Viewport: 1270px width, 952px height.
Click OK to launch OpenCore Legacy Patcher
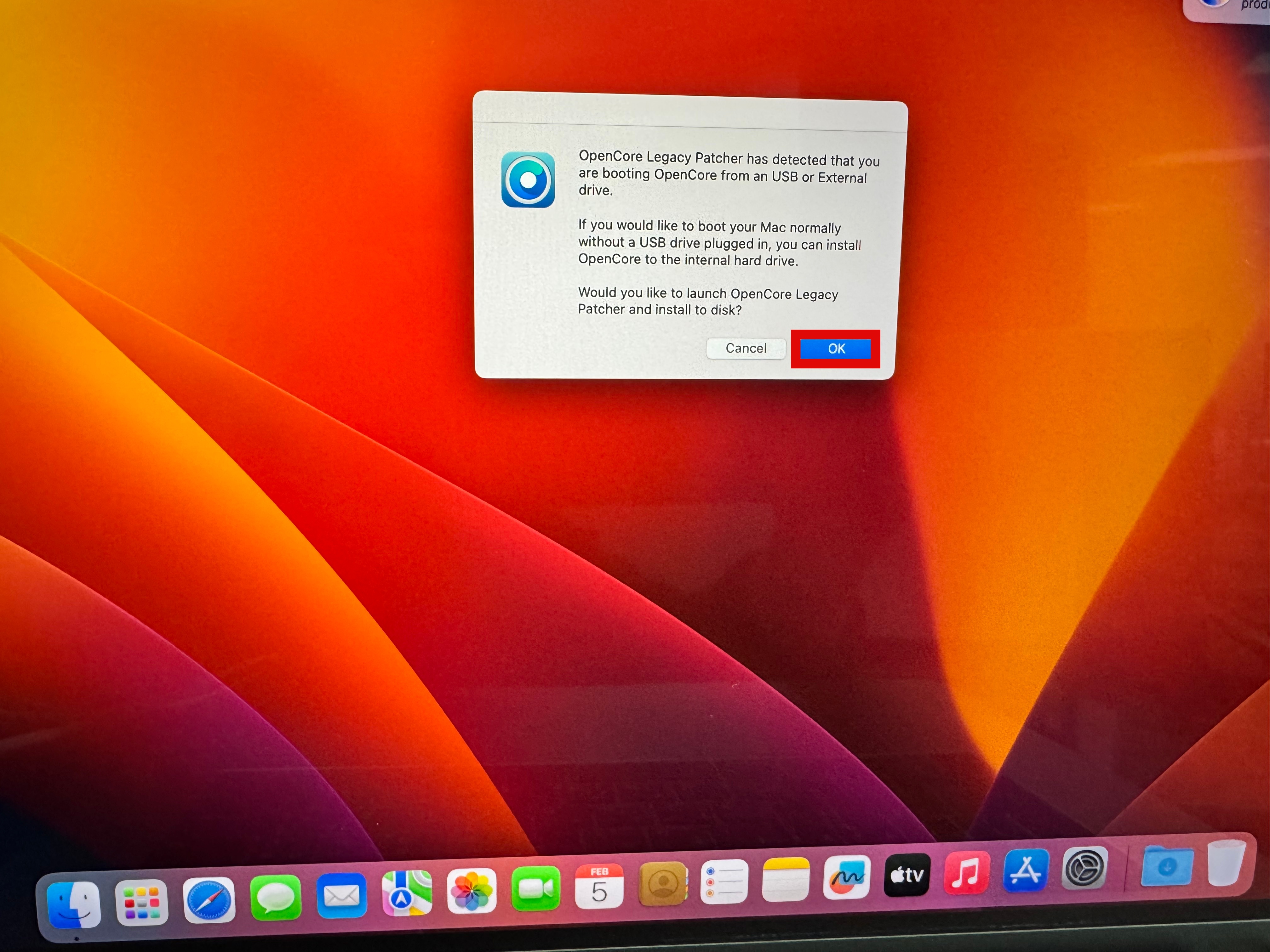[835, 348]
